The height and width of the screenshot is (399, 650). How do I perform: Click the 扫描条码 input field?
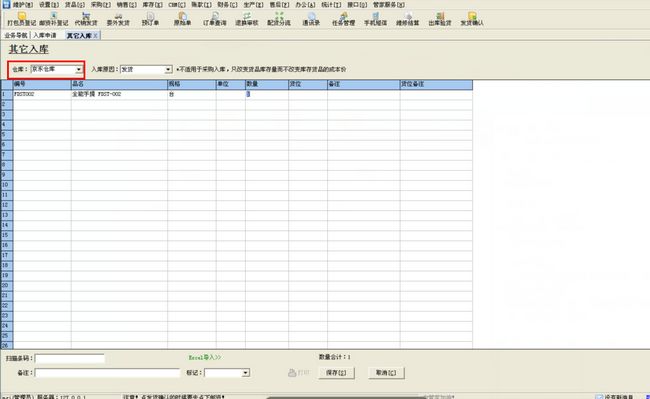pyautogui.click(x=70, y=358)
